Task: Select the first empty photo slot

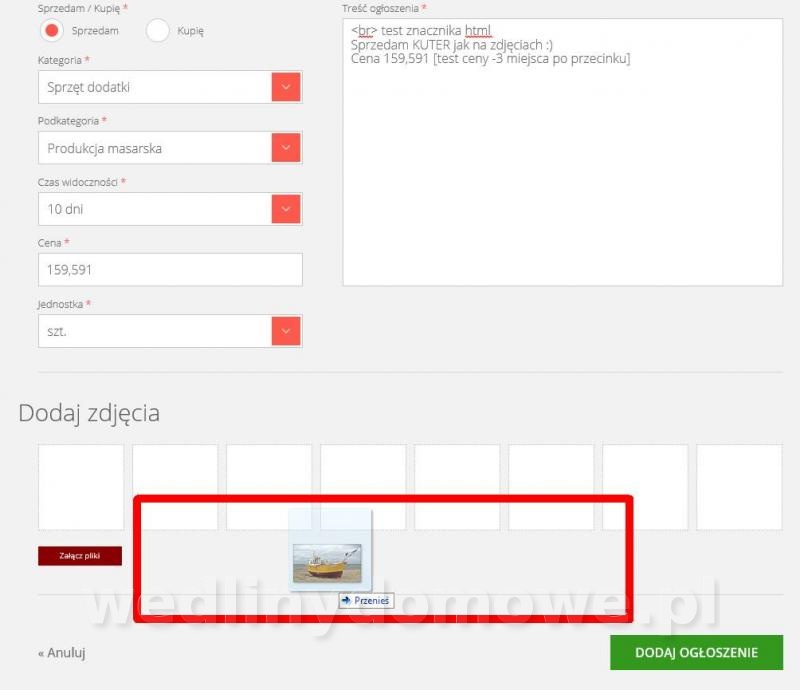Action: 81,487
